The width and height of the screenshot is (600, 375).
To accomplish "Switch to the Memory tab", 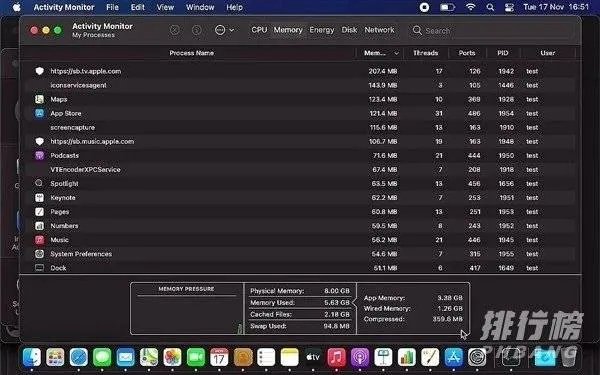I will [288, 30].
